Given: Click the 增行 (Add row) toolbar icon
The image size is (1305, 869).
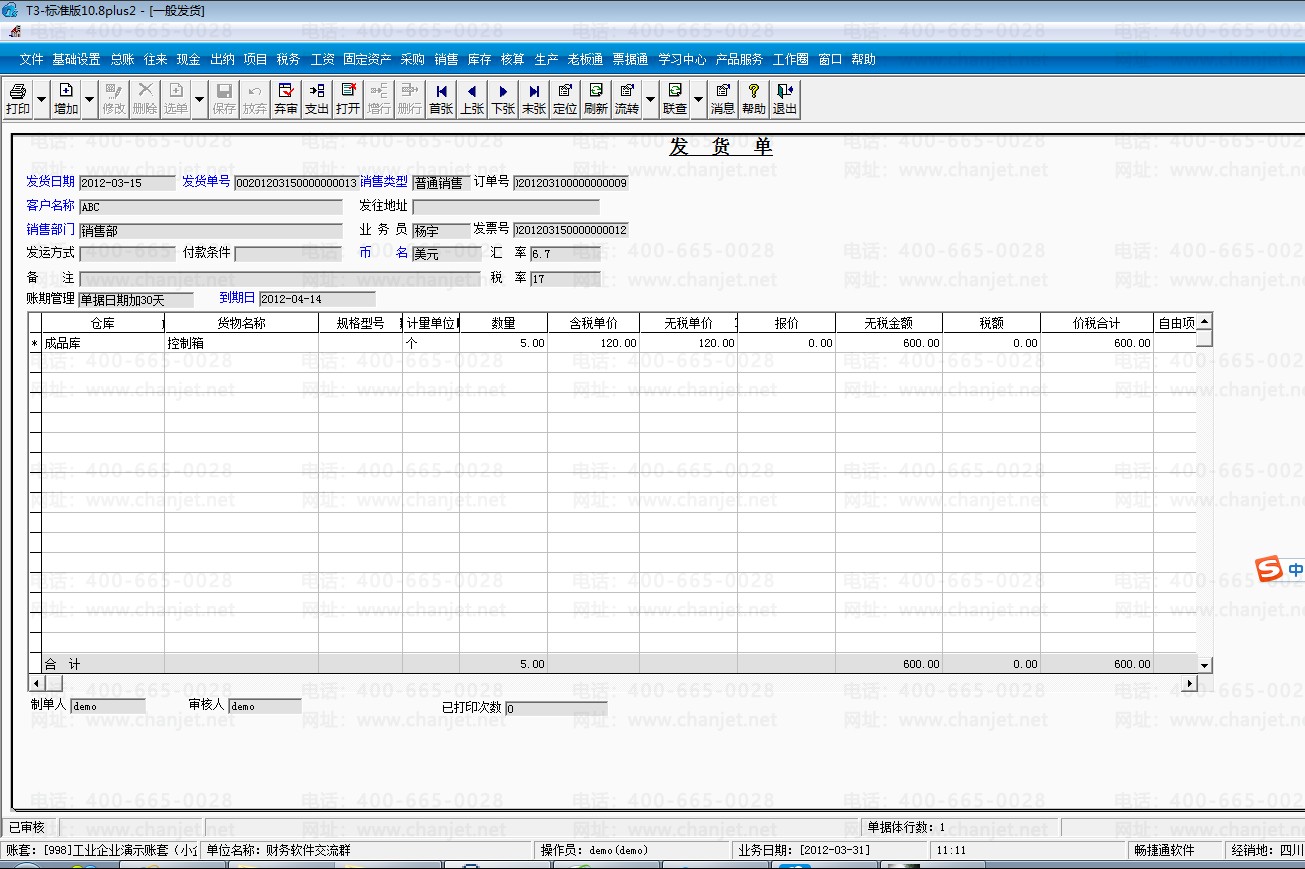Looking at the screenshot, I should (379, 99).
